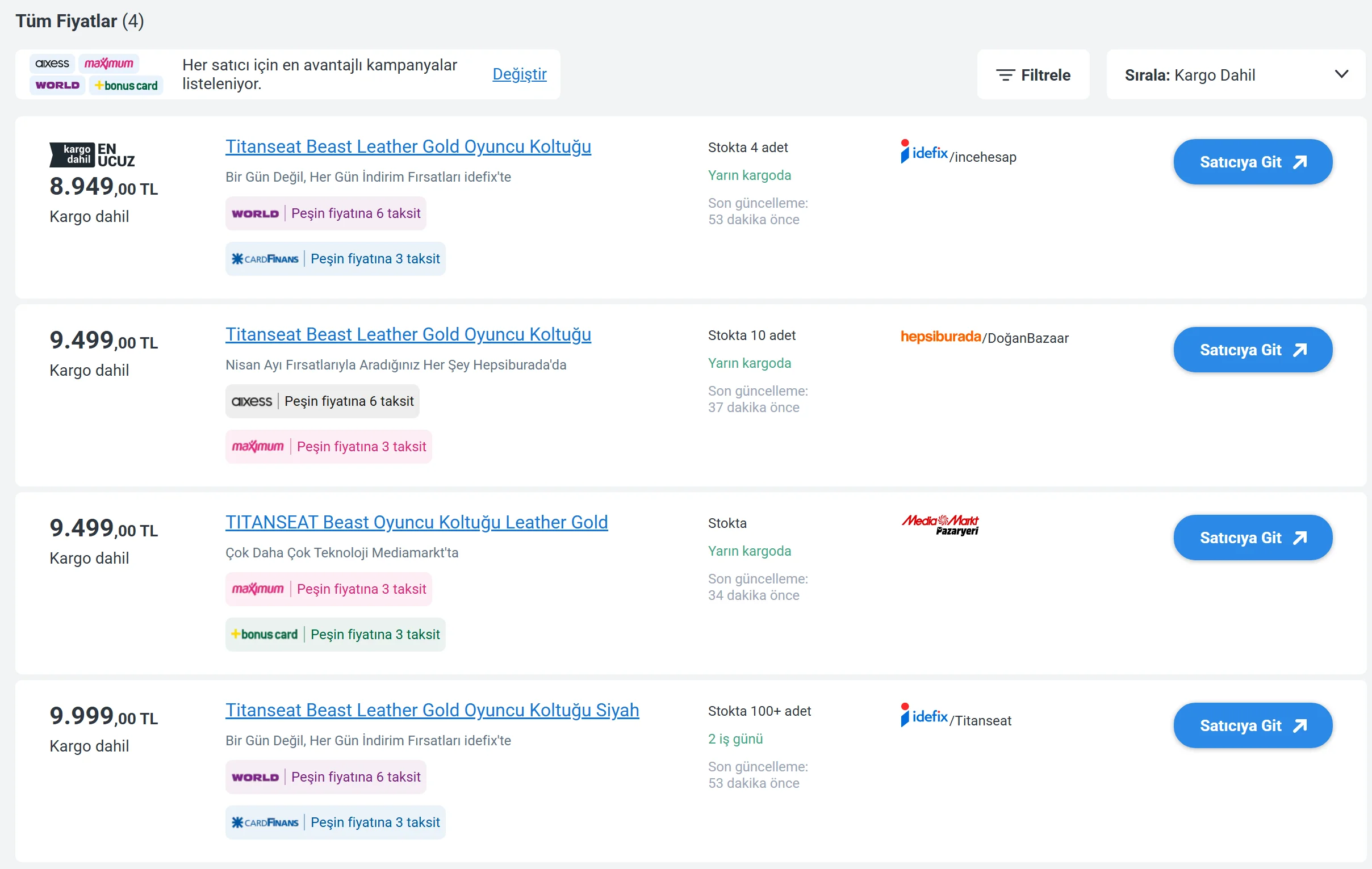Open the Filtrele filter options
This screenshot has width=1372, height=869.
coord(1032,74)
